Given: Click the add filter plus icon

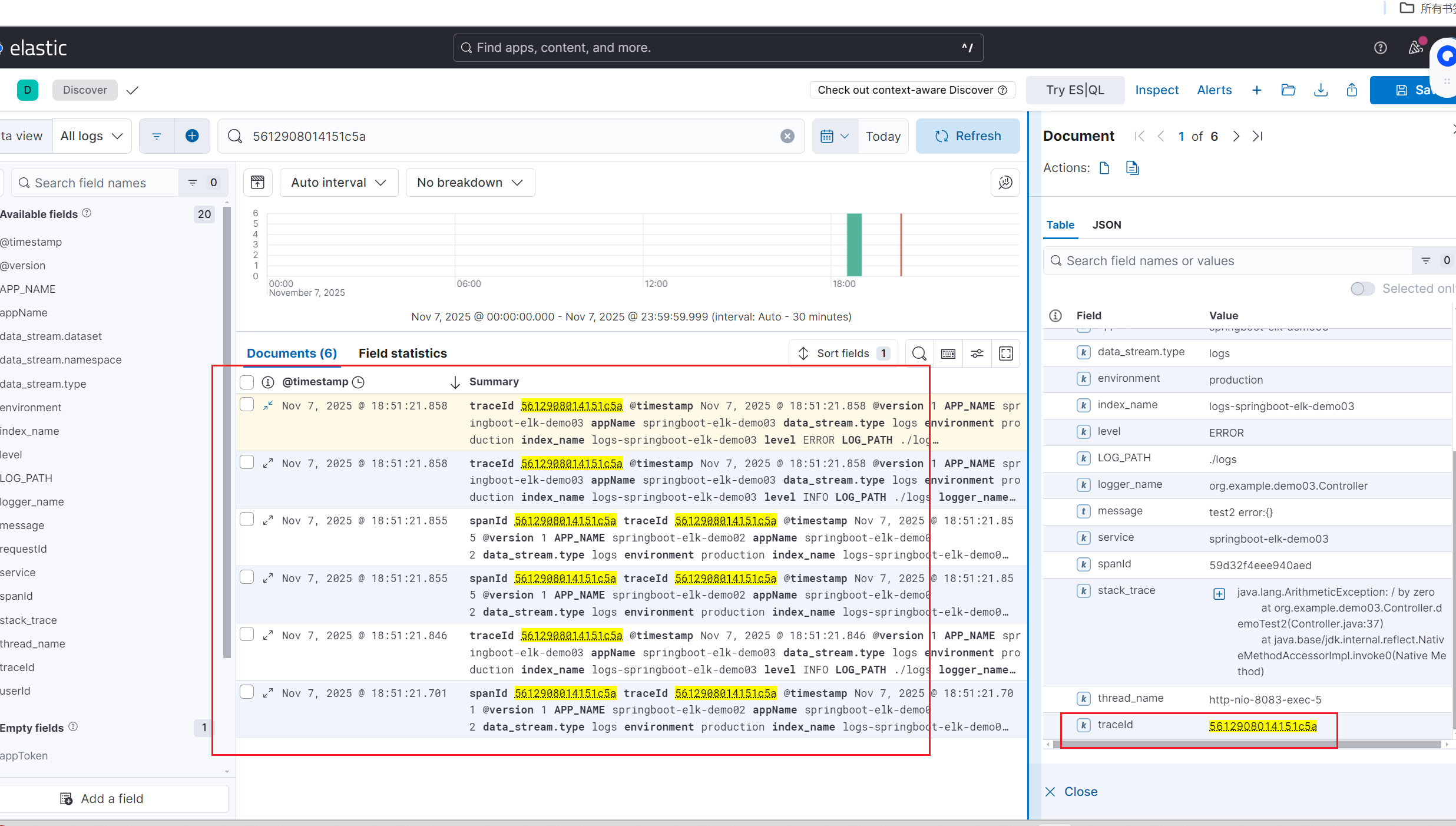Looking at the screenshot, I should (x=192, y=136).
